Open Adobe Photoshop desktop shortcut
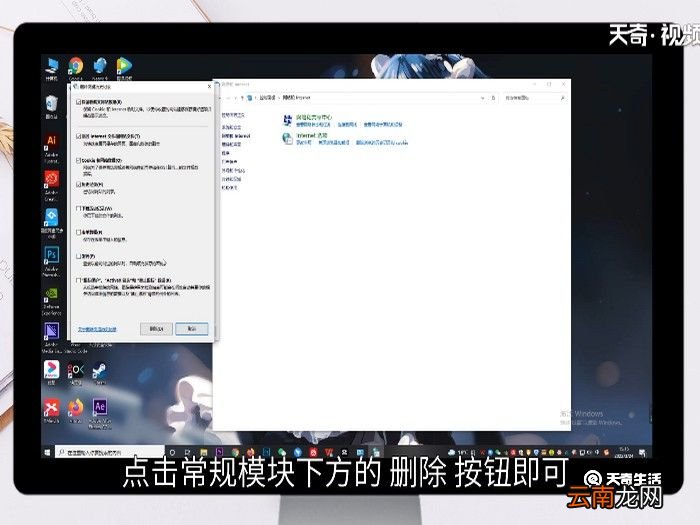 [52, 262]
